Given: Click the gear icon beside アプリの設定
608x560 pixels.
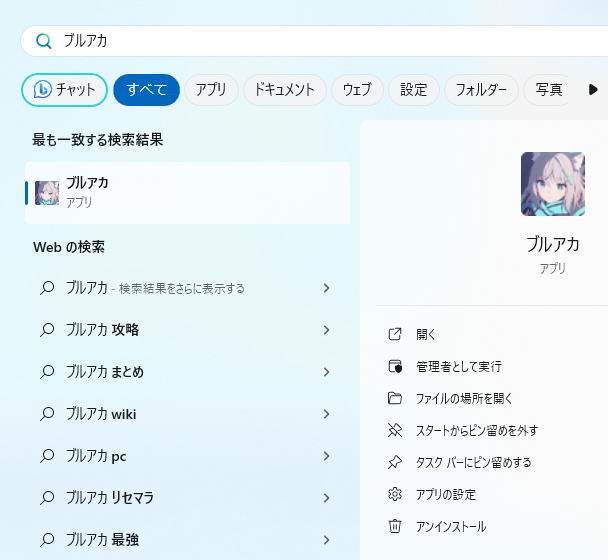Looking at the screenshot, I should coord(395,494).
